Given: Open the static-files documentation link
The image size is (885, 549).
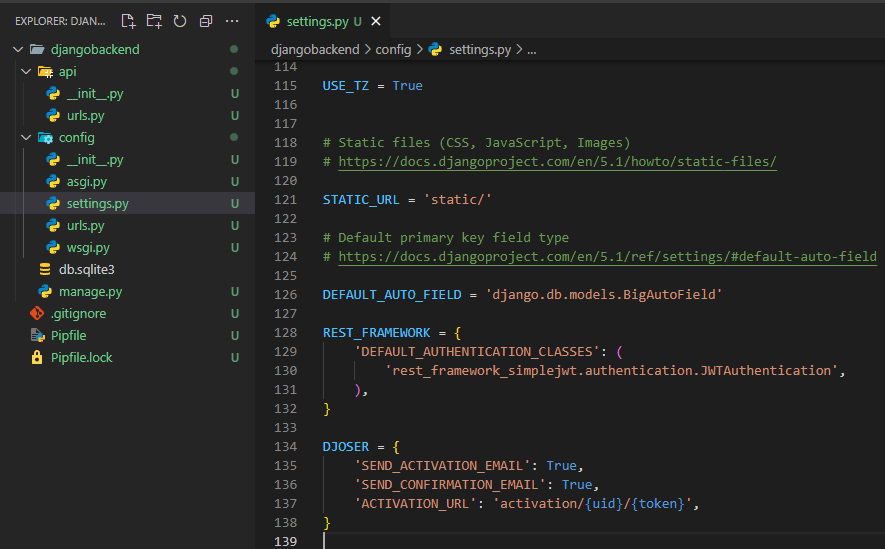Looking at the screenshot, I should pyautogui.click(x=557, y=162).
